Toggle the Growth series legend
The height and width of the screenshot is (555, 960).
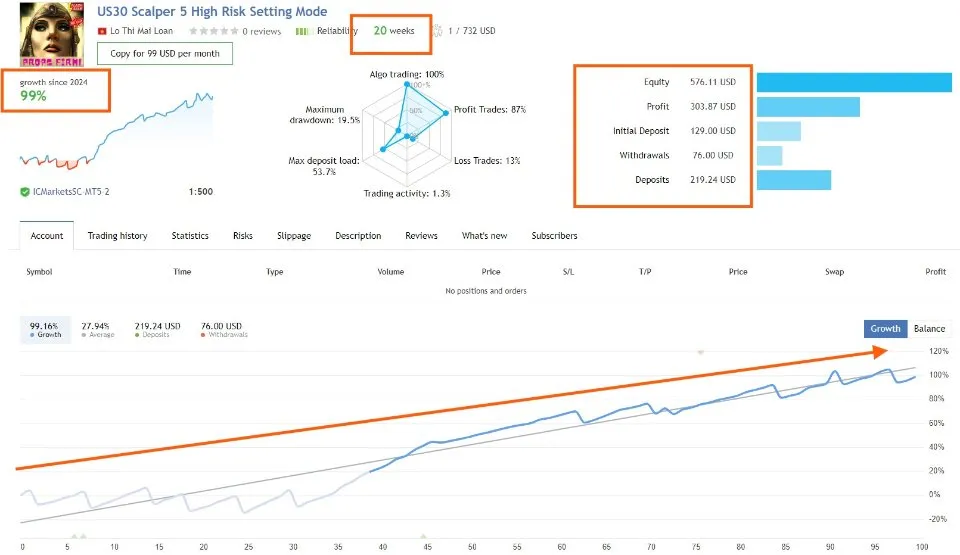tap(45, 329)
